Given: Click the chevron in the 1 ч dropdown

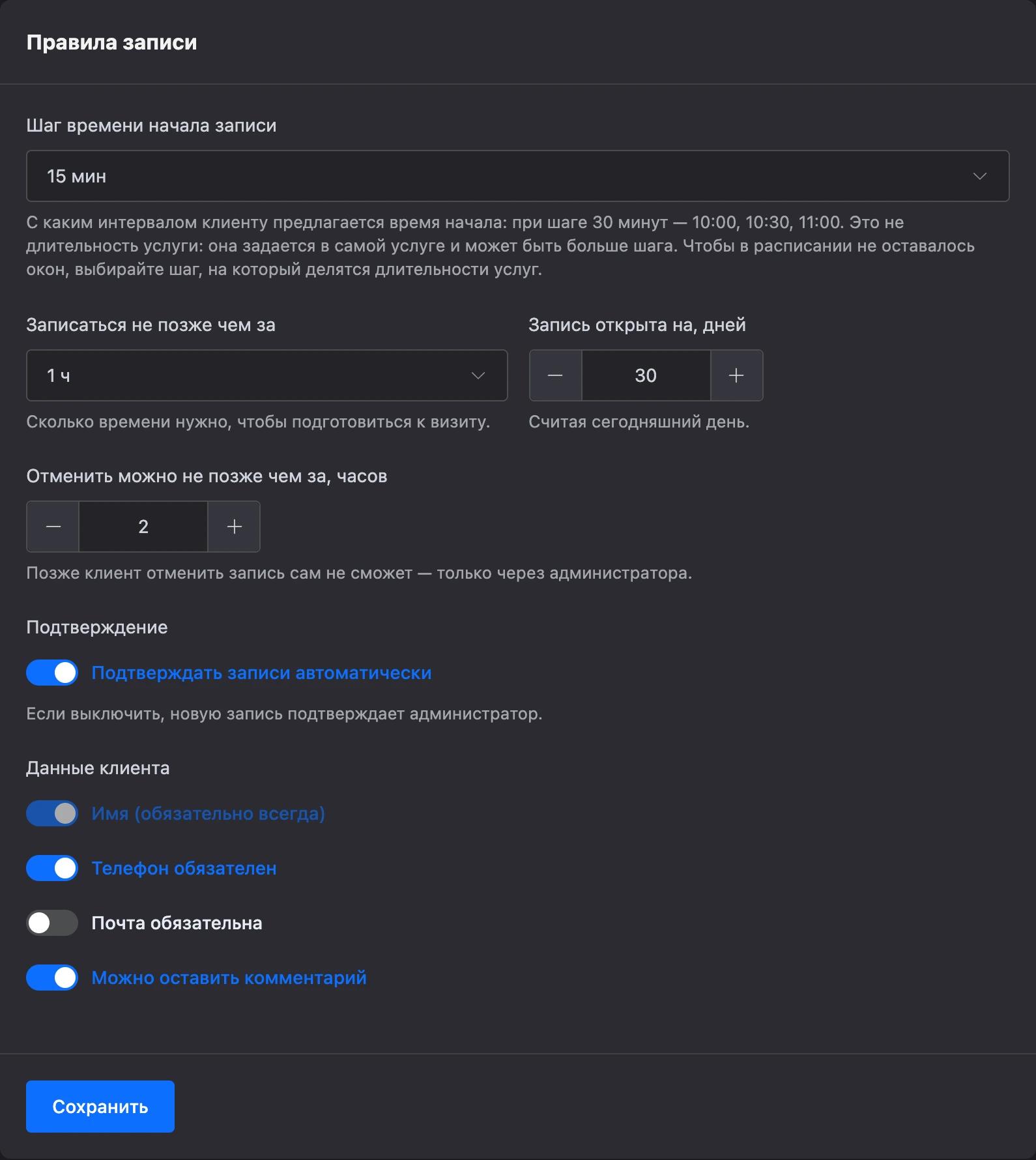Looking at the screenshot, I should tap(478, 375).
